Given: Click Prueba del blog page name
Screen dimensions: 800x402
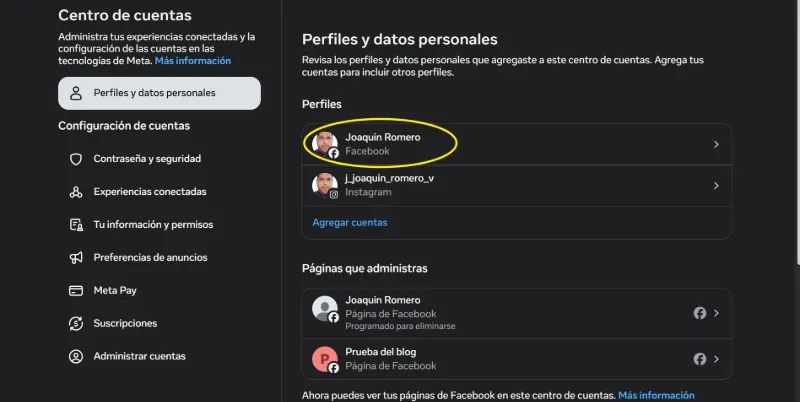Looking at the screenshot, I should coord(381,352).
